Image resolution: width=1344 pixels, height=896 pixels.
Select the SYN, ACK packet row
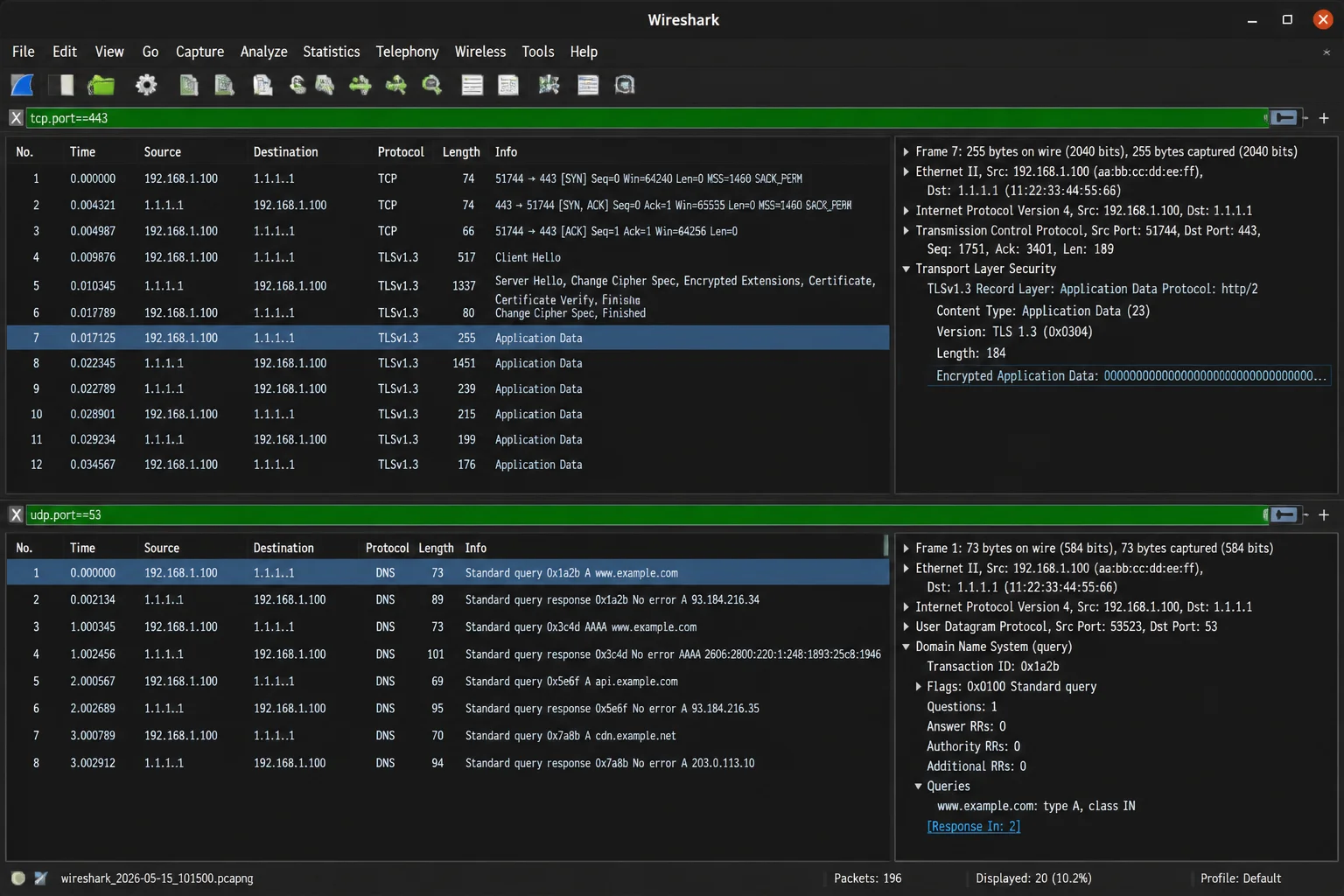pyautogui.click(x=448, y=205)
